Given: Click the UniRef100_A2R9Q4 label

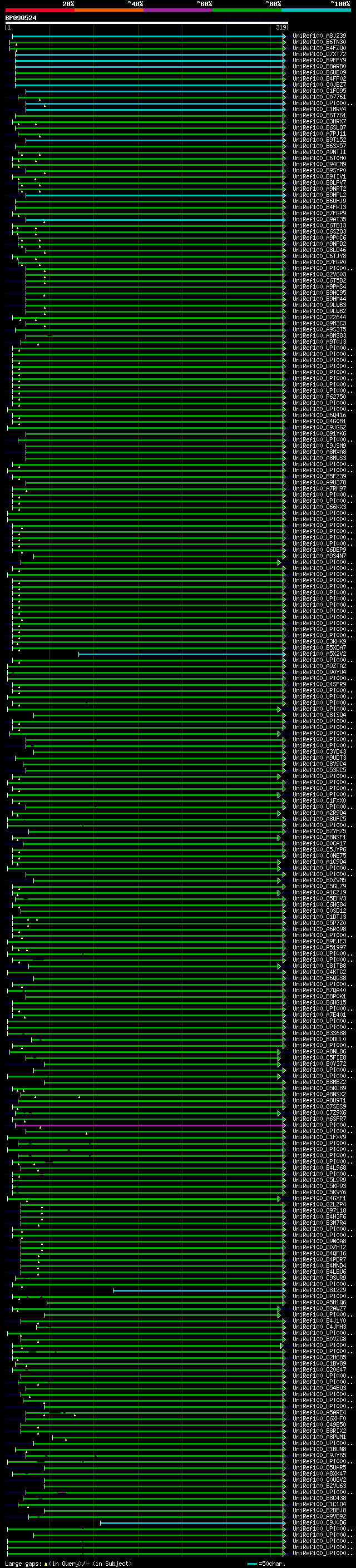Looking at the screenshot, I should (x=319, y=813).
